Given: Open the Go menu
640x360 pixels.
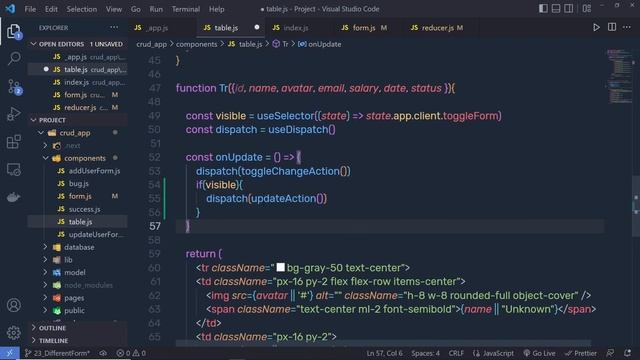Looking at the screenshot, I should (136, 9).
